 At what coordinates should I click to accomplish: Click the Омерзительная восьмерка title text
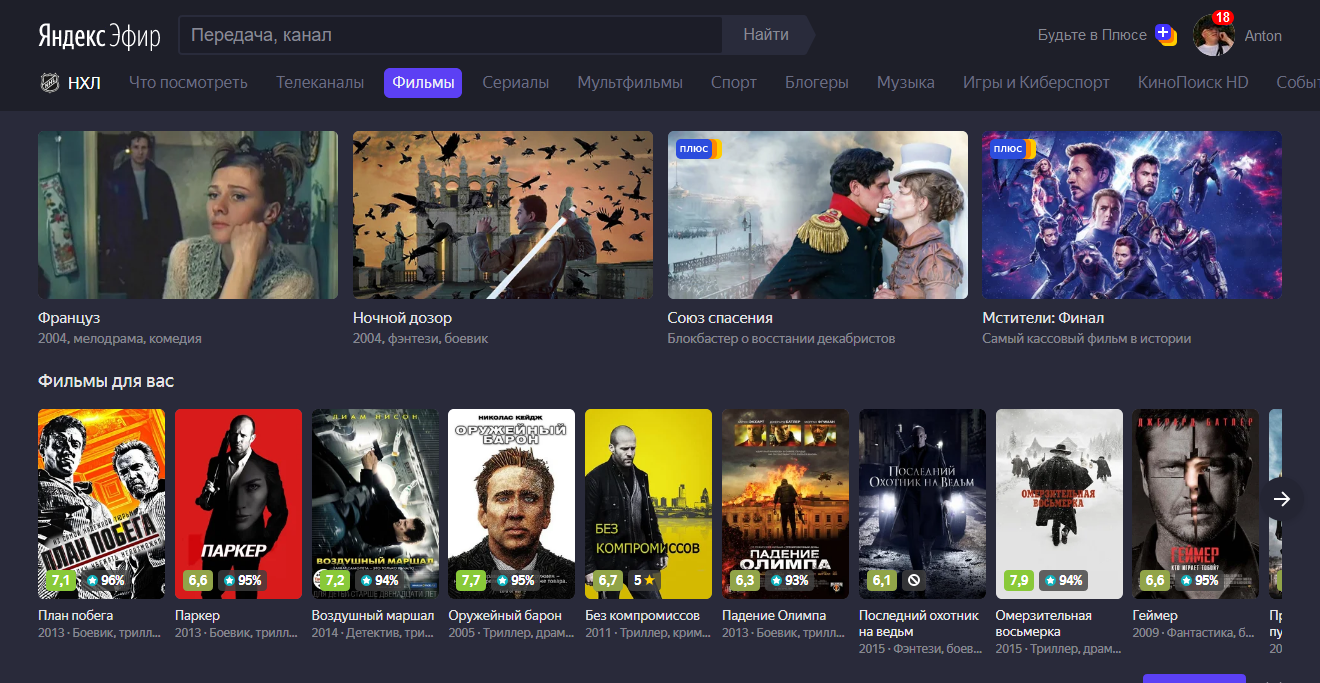pyautogui.click(x=1044, y=623)
